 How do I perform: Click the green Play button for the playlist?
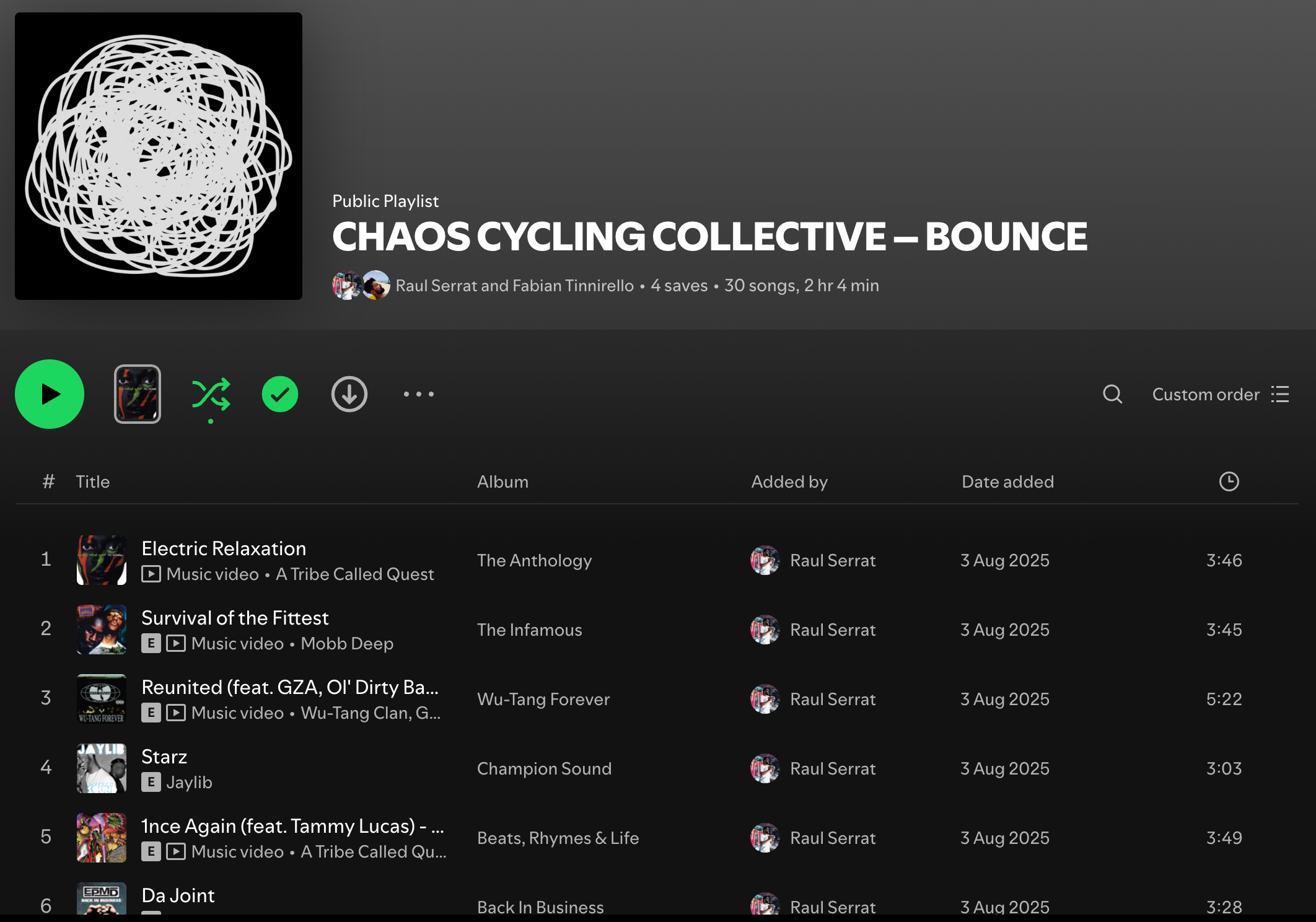click(50, 394)
